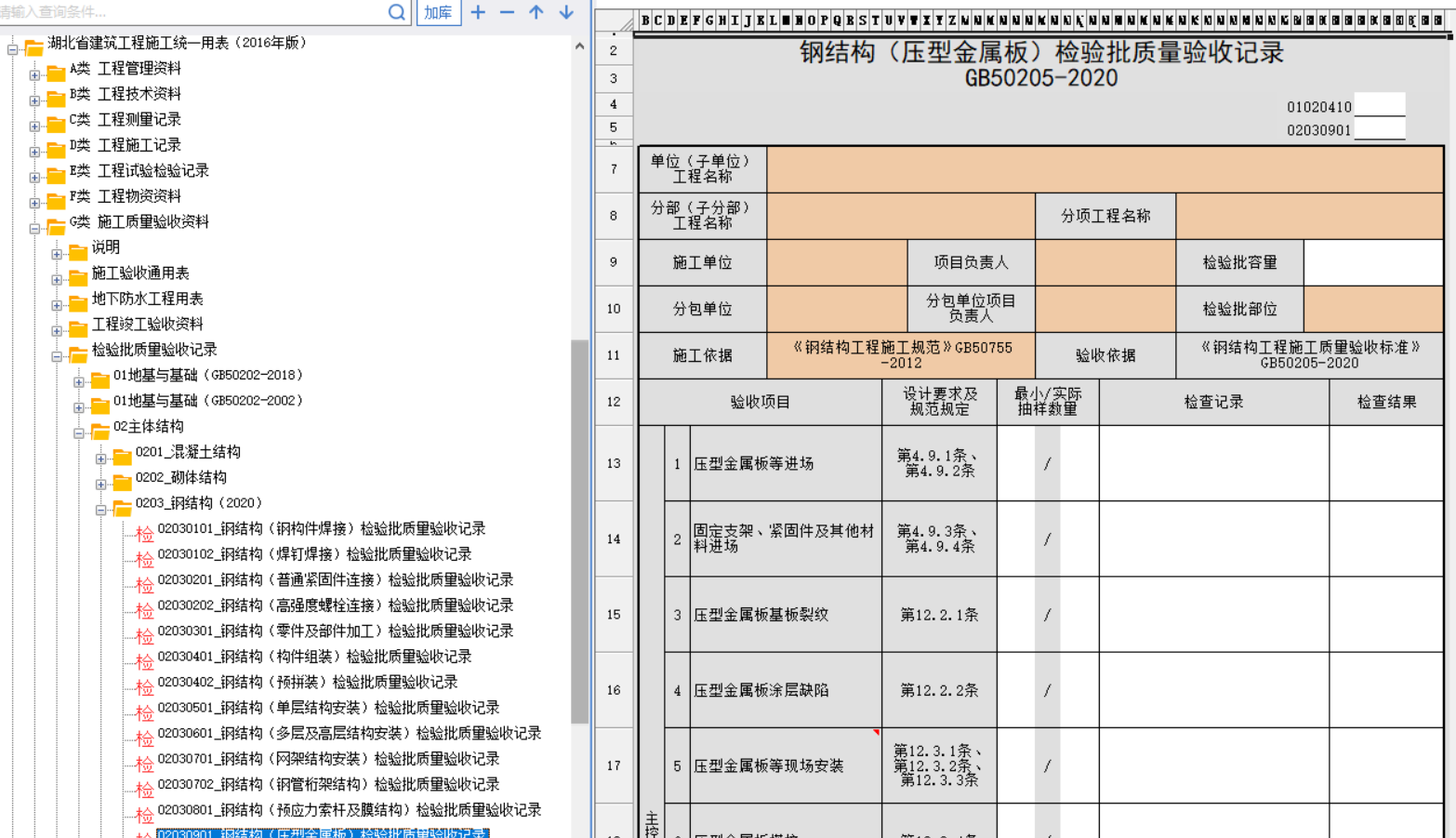Select the 单位（子单位）工程名称 input cell
Image resolution: width=1456 pixels, height=838 pixels.
pos(1105,169)
